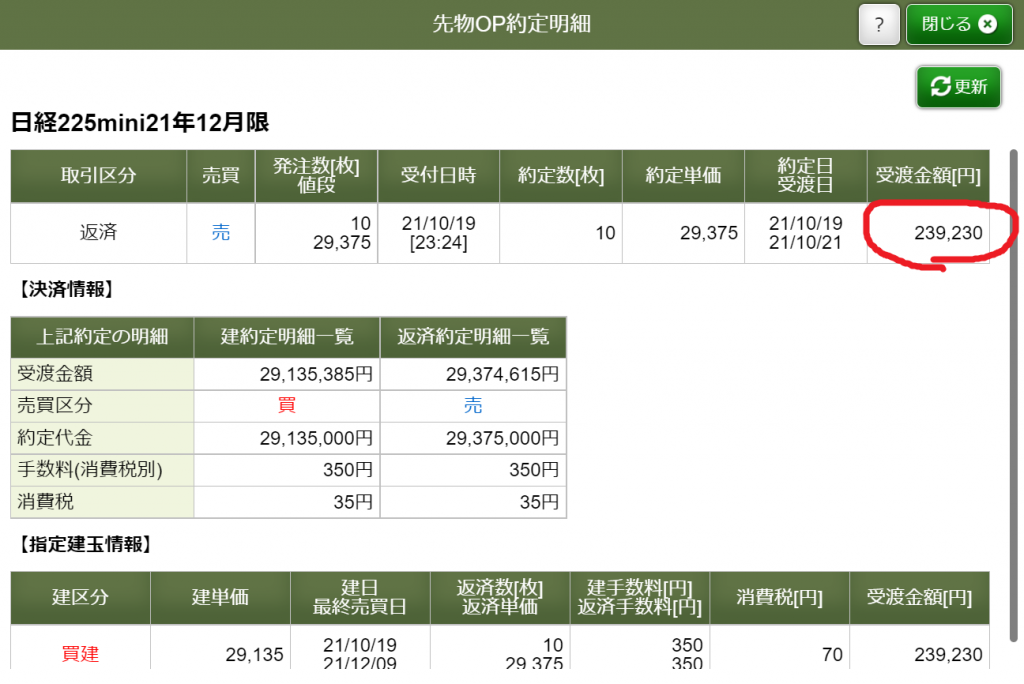Click the 日経225mini21年12月限 heading

140,122
